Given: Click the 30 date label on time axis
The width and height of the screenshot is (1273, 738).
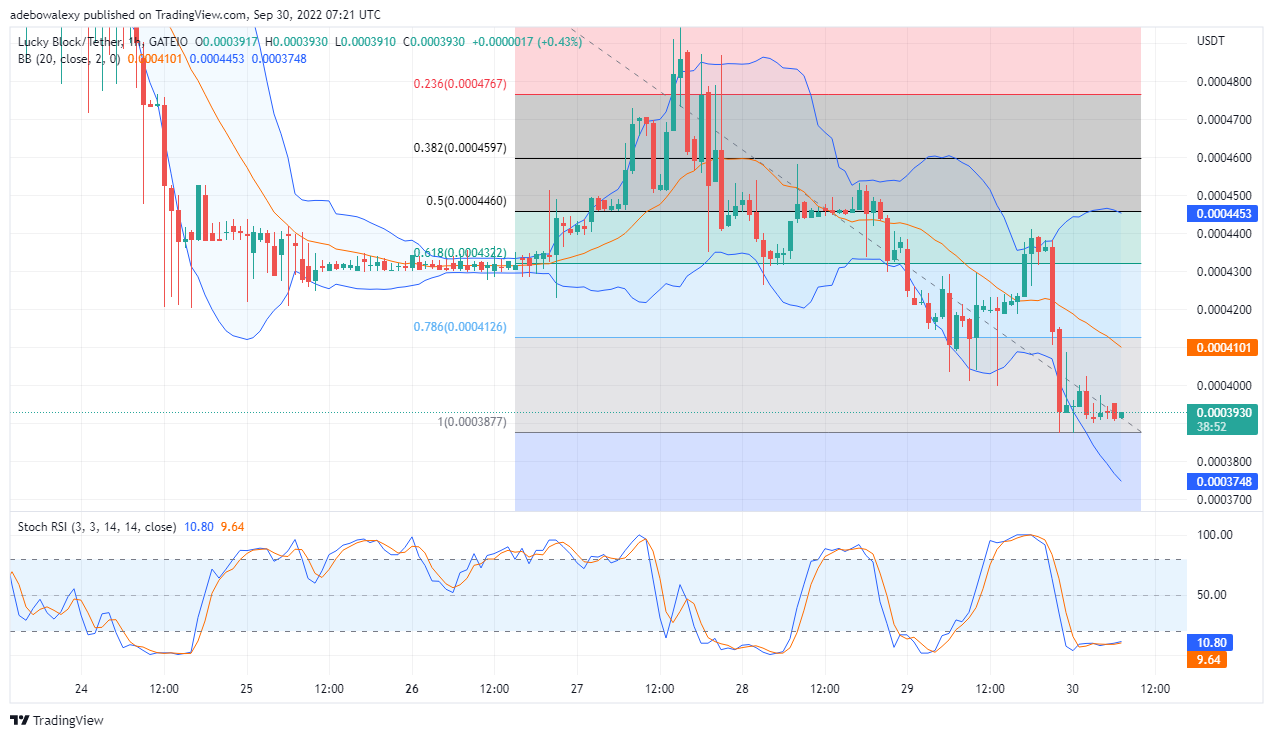Looking at the screenshot, I should click(1072, 689).
